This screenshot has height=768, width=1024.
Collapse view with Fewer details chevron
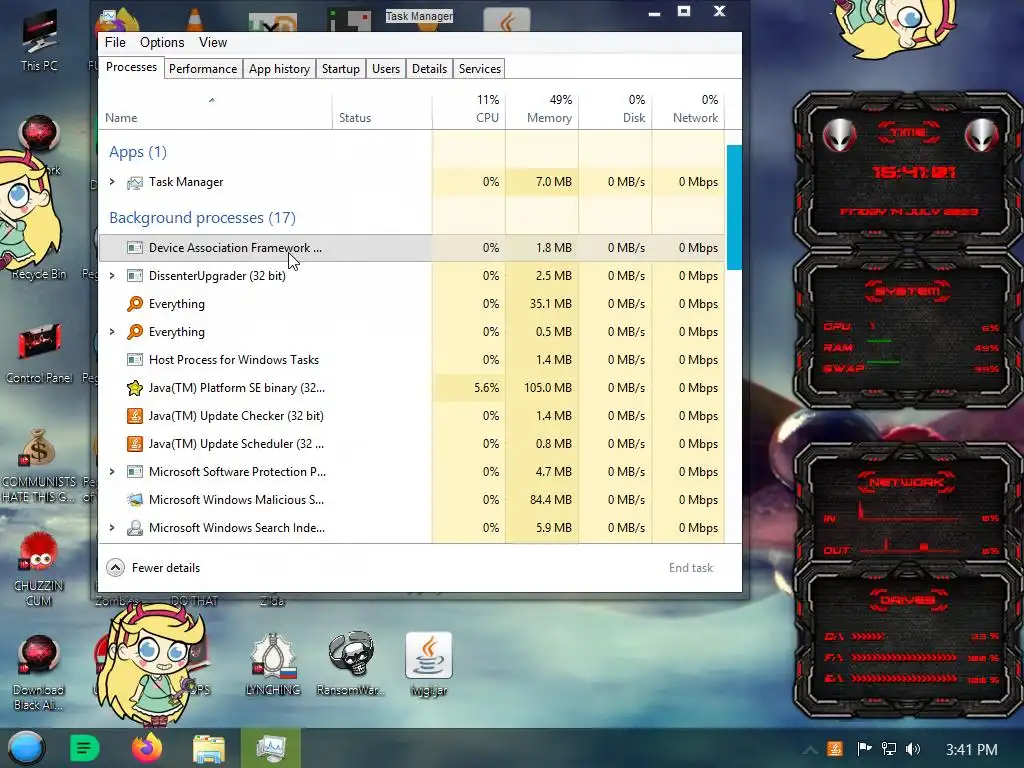point(116,568)
